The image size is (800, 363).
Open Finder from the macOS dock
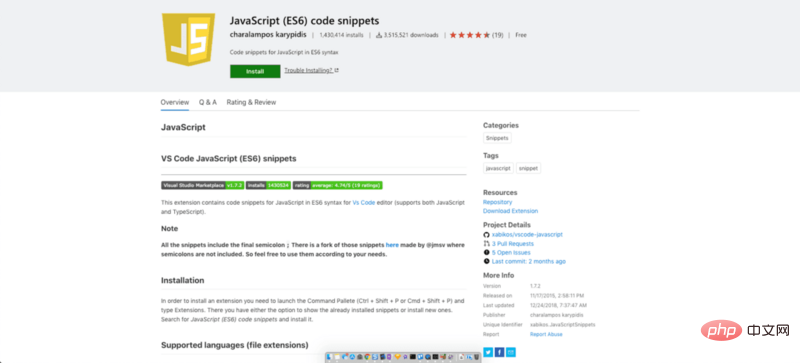[x=329, y=357]
